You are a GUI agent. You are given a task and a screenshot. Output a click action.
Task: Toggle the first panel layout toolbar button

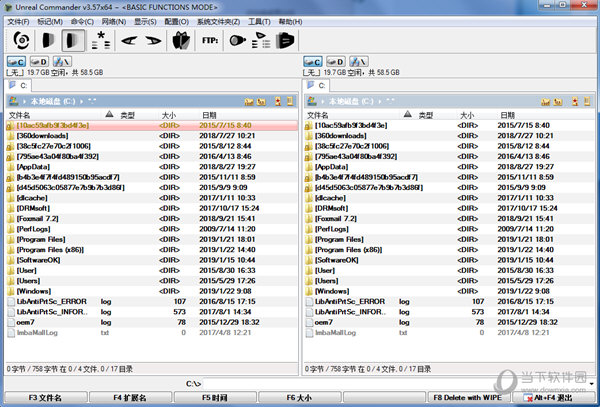pyautogui.click(x=48, y=41)
